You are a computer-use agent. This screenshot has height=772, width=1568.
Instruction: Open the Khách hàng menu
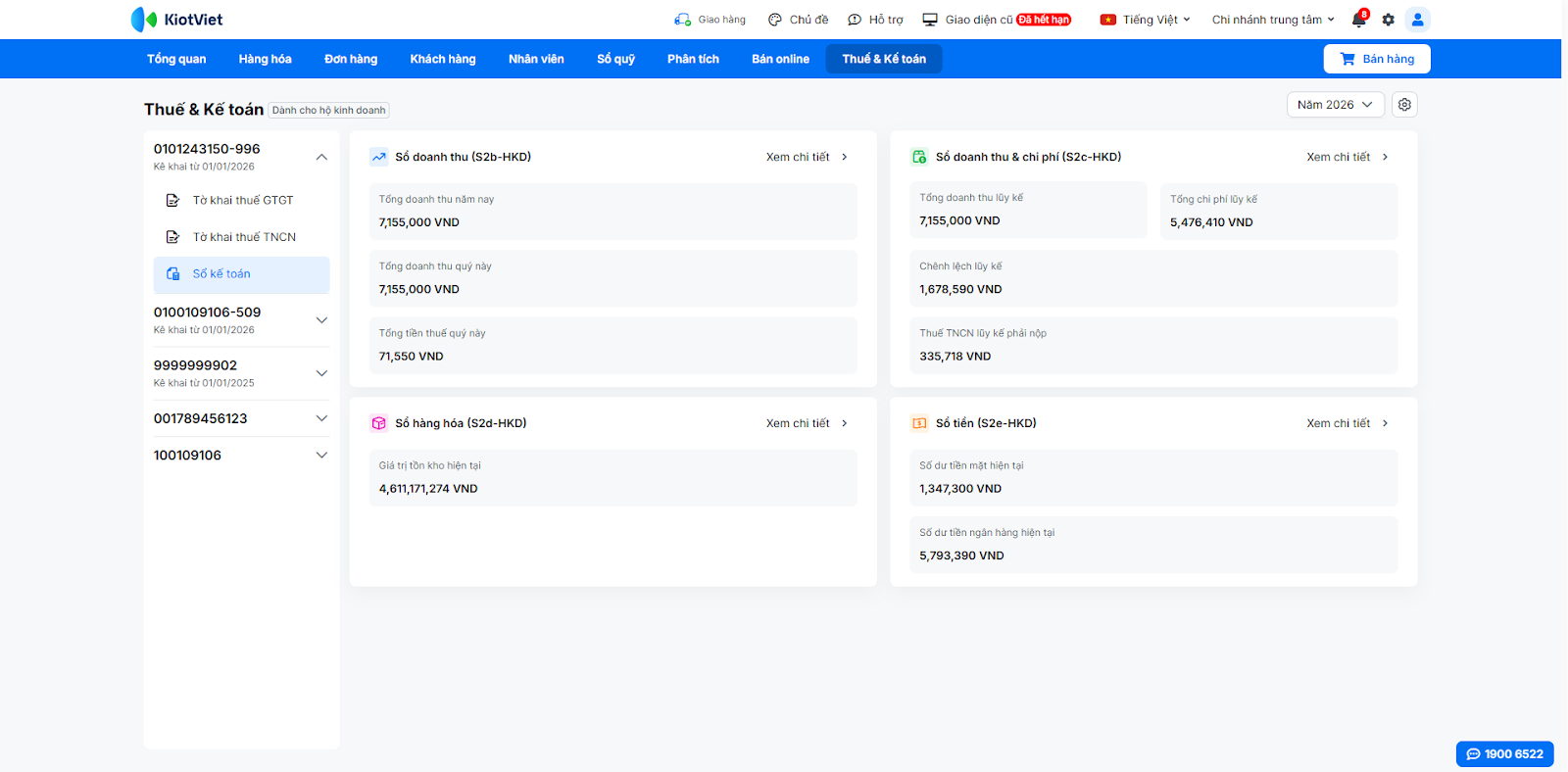pos(443,59)
